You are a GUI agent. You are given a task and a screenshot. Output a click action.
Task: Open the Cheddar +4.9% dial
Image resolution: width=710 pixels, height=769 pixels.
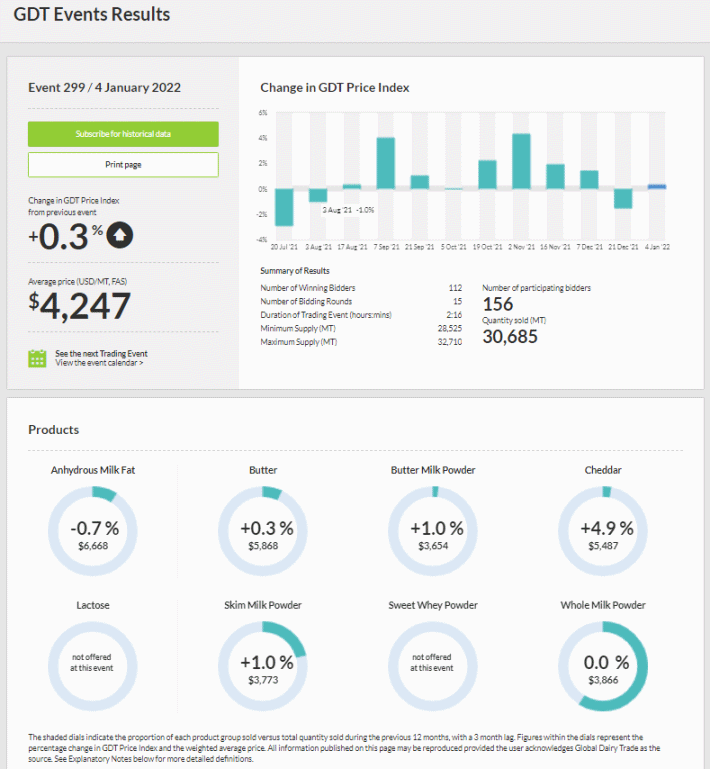(603, 531)
